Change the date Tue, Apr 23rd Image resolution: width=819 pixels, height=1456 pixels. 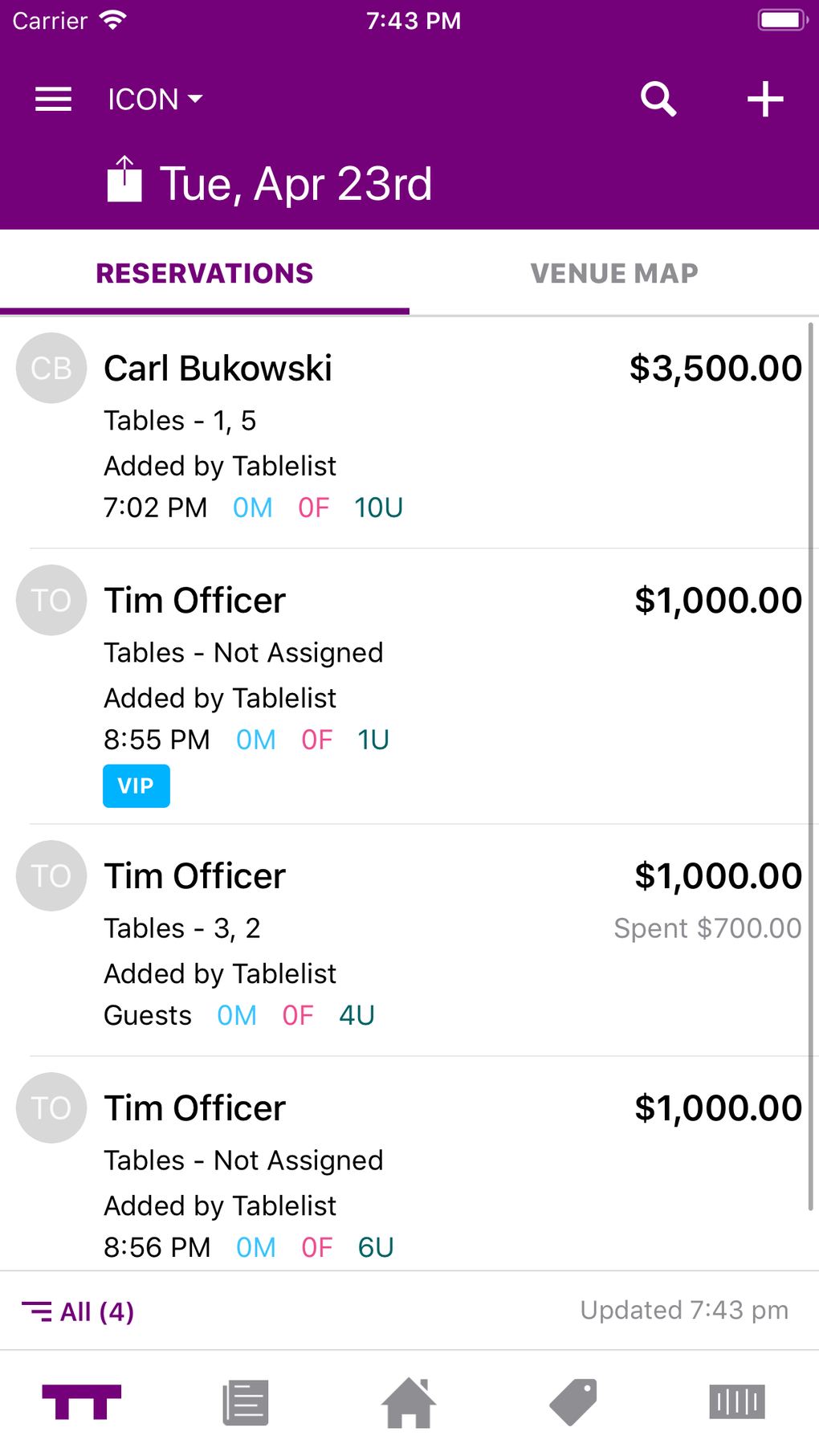295,184
